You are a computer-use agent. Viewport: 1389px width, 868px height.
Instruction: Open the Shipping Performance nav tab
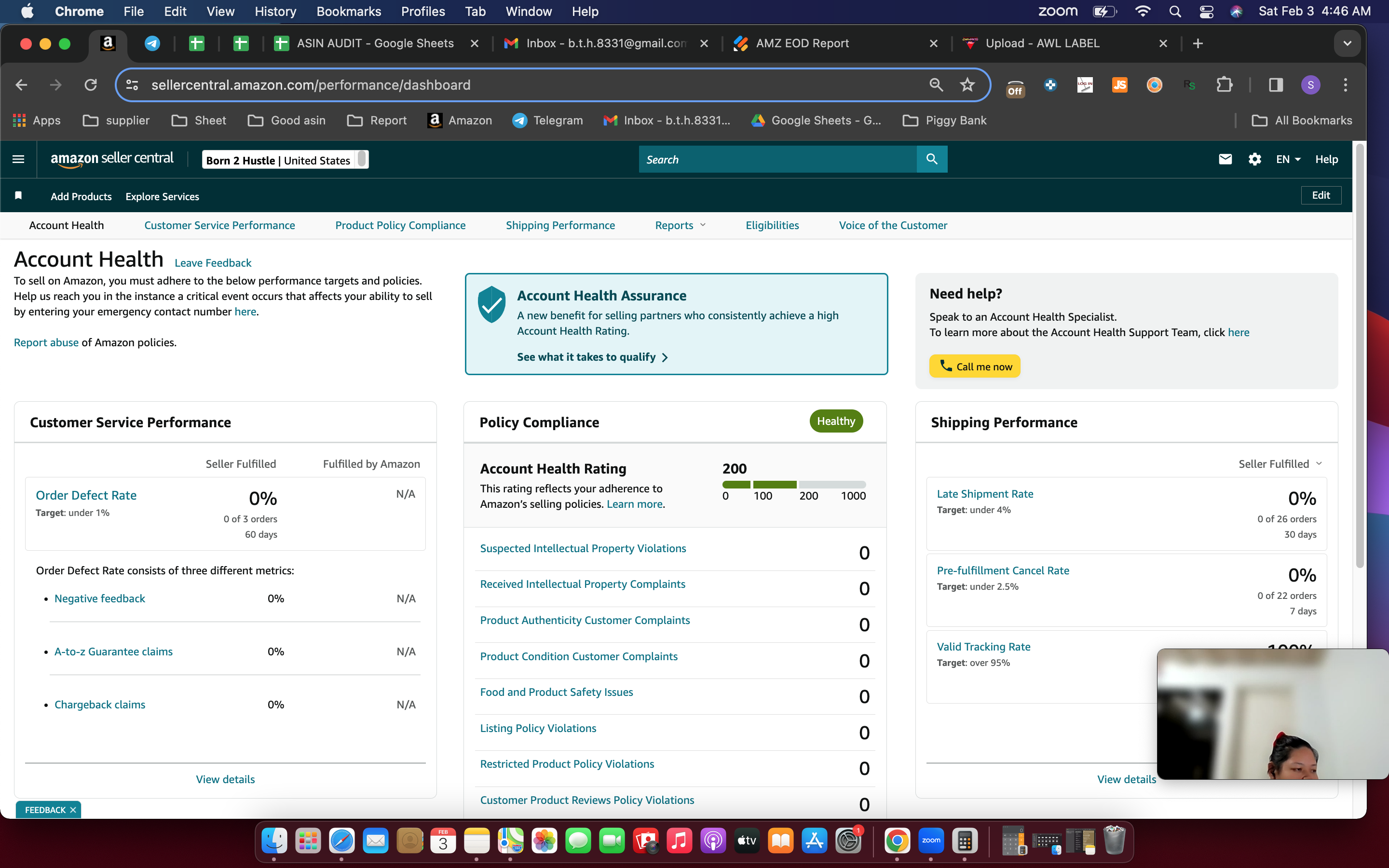(560, 226)
